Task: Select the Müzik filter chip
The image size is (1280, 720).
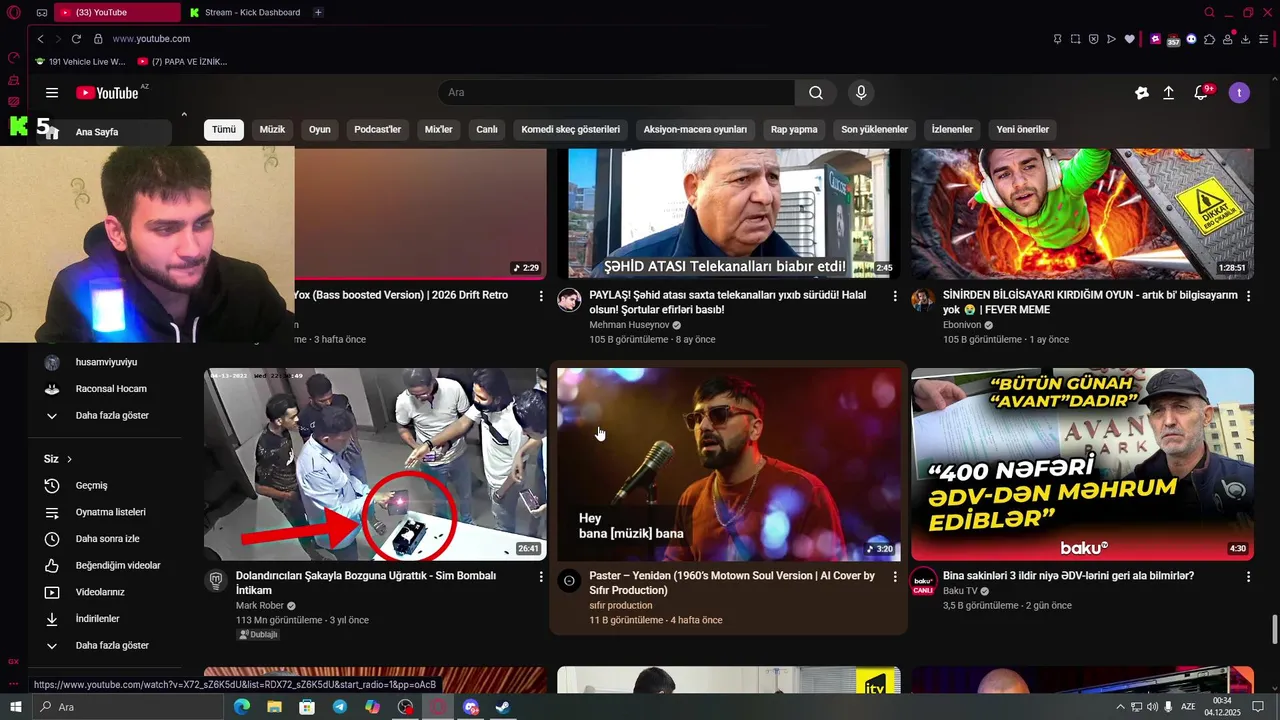Action: tap(272, 130)
